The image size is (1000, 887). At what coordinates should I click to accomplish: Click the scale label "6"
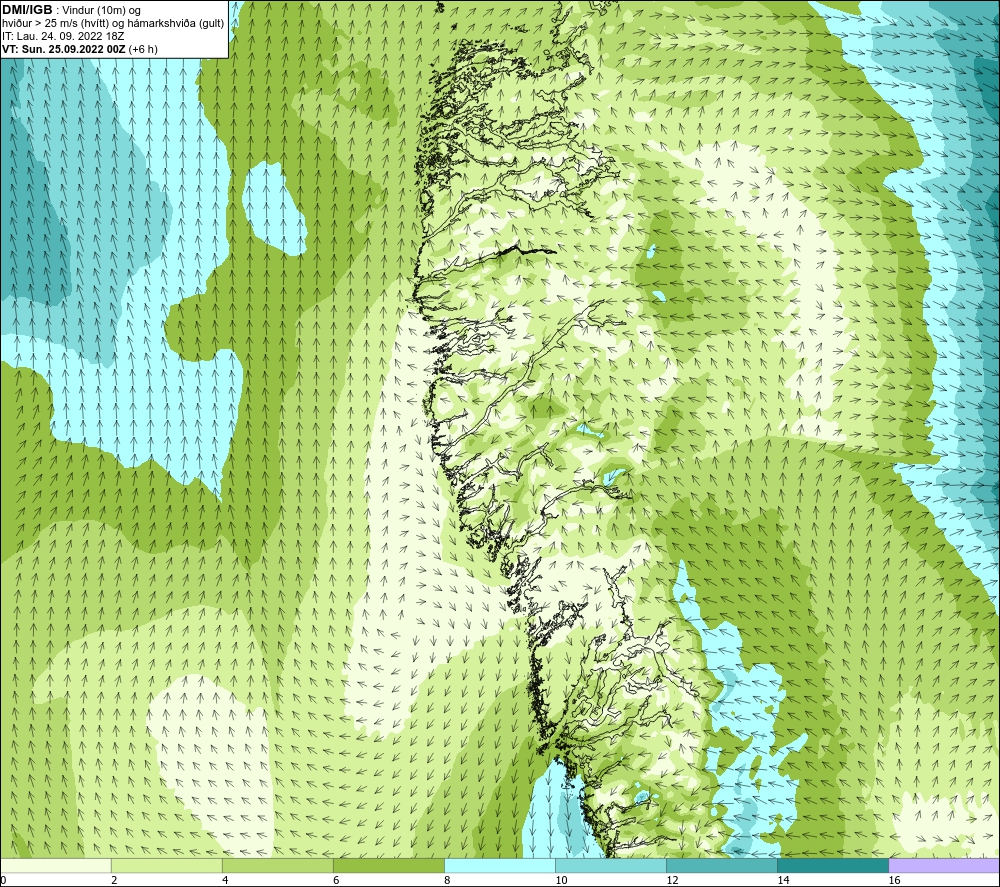[335, 880]
